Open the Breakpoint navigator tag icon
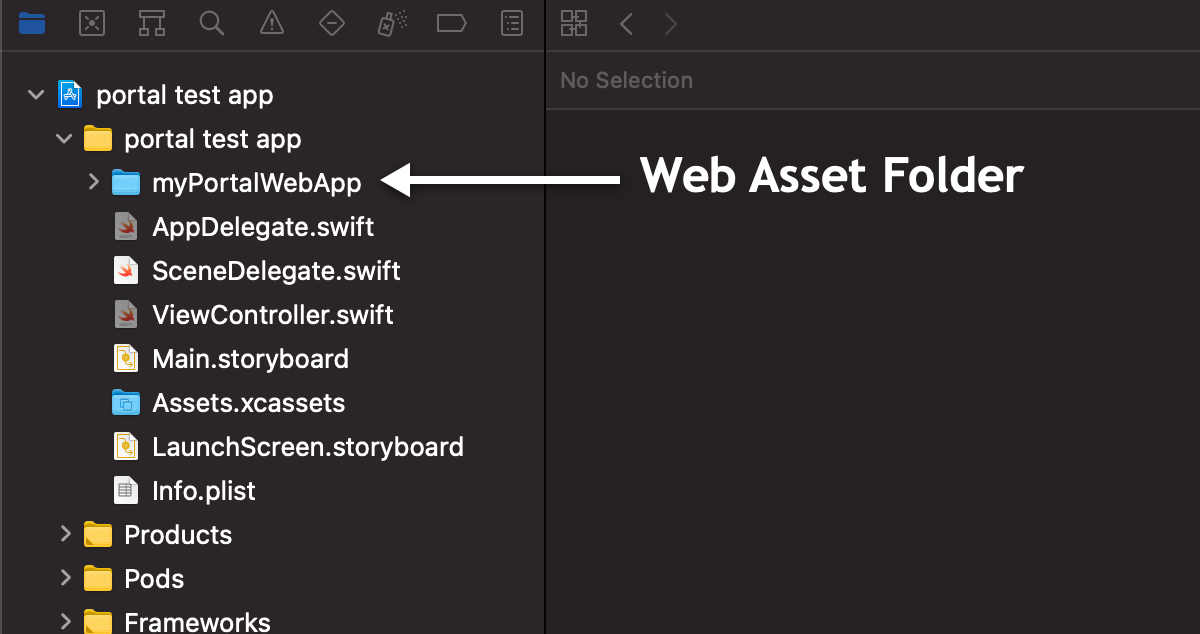The image size is (1200, 634). click(x=451, y=23)
